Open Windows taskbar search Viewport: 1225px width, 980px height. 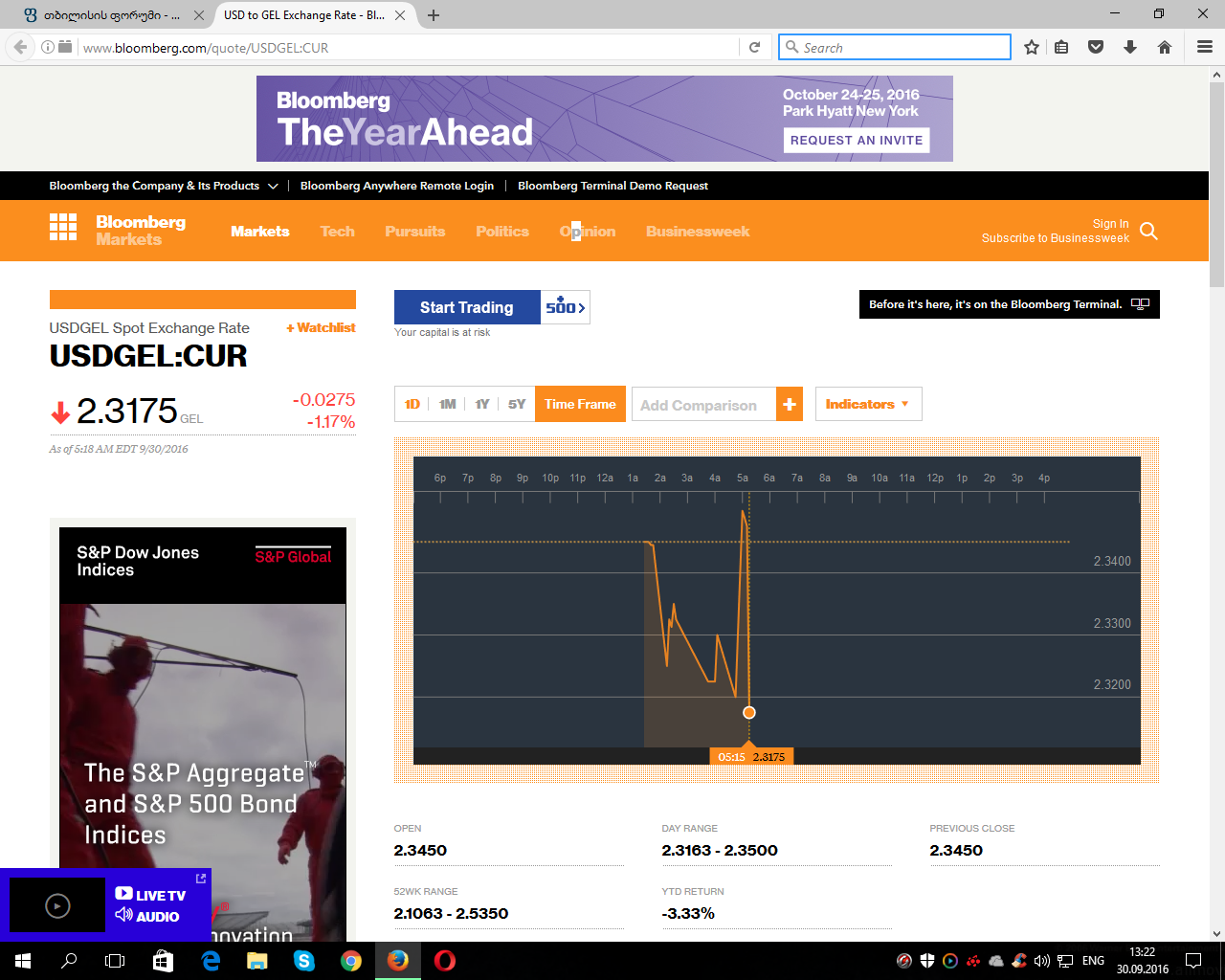coord(69,961)
